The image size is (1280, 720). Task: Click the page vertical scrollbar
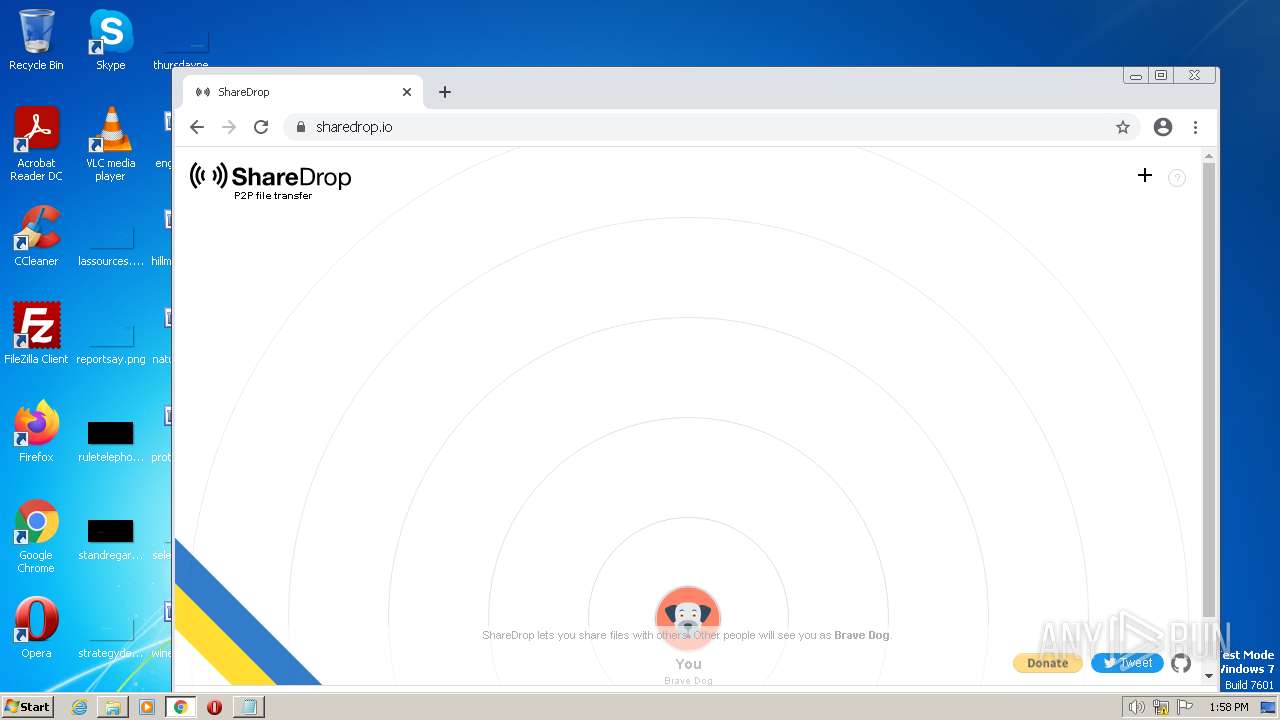point(1208,390)
